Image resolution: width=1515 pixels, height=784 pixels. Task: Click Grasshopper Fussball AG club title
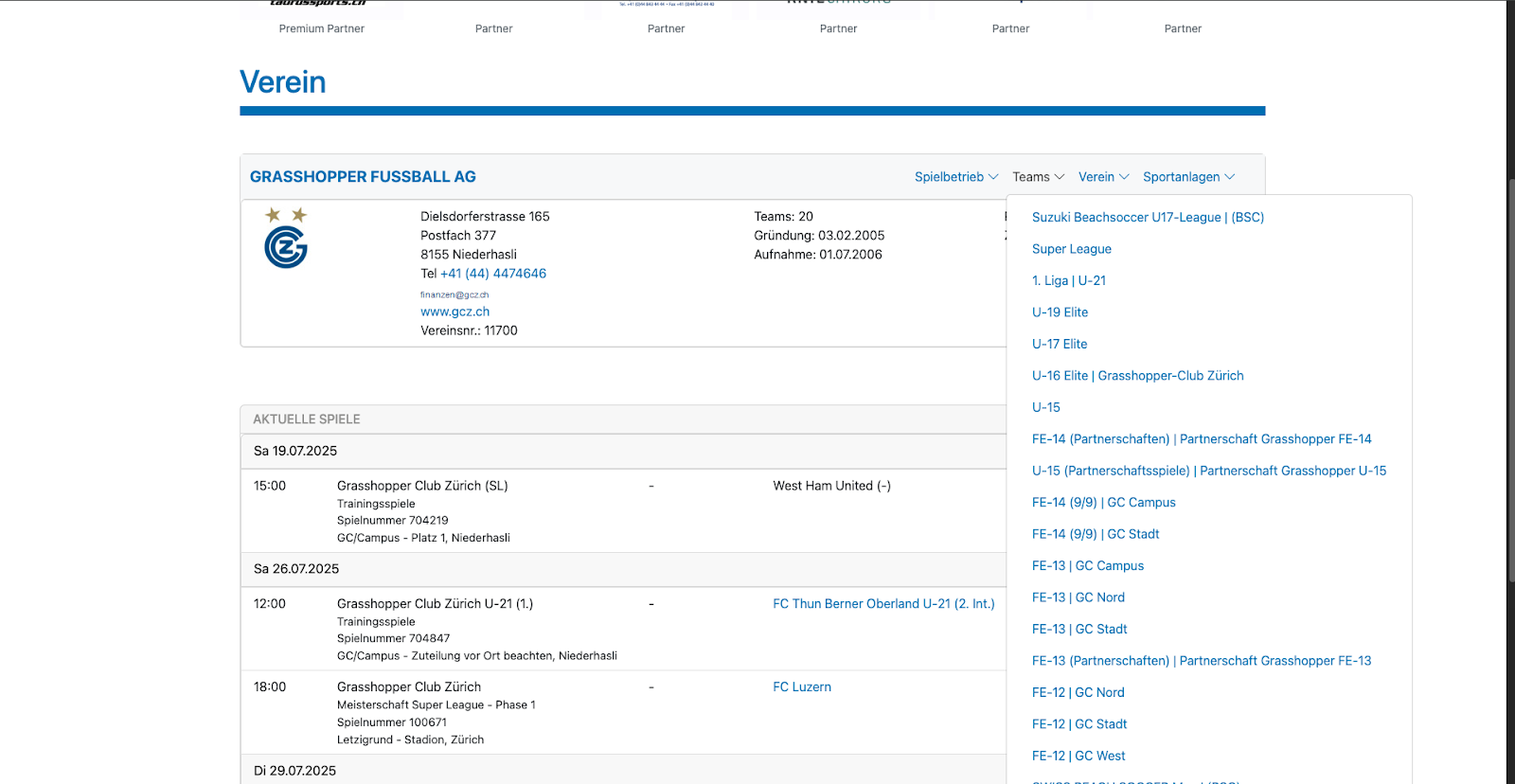click(363, 177)
